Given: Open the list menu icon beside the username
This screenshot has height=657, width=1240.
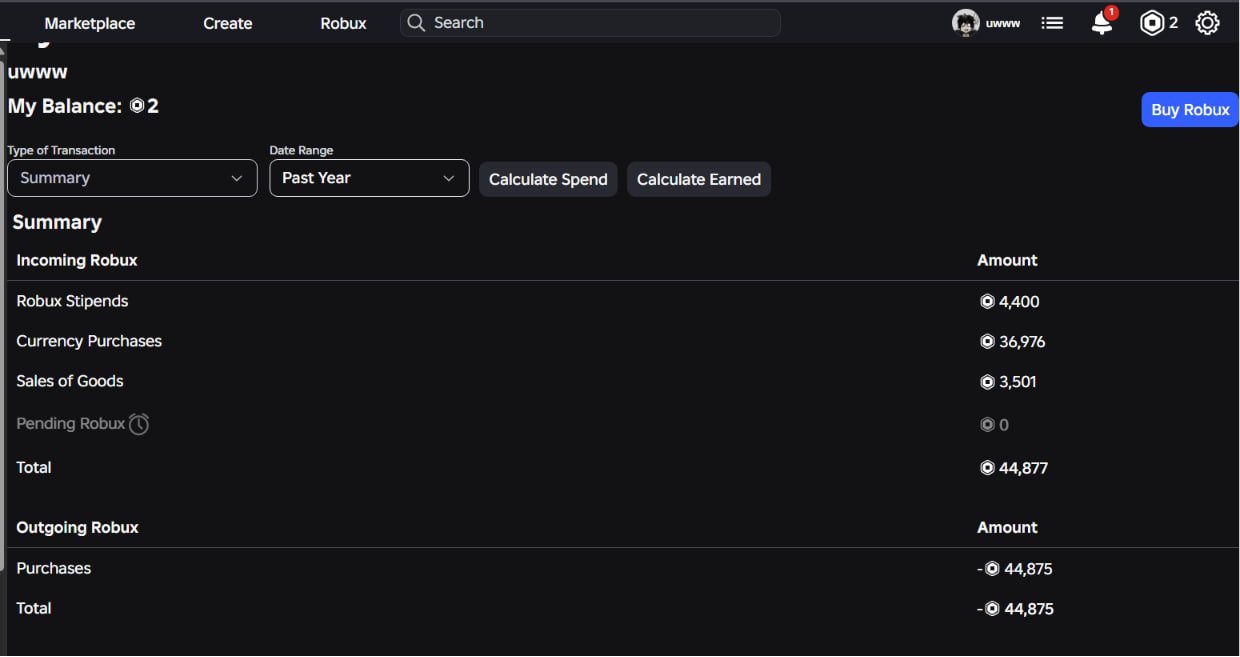Looking at the screenshot, I should tap(1052, 22).
